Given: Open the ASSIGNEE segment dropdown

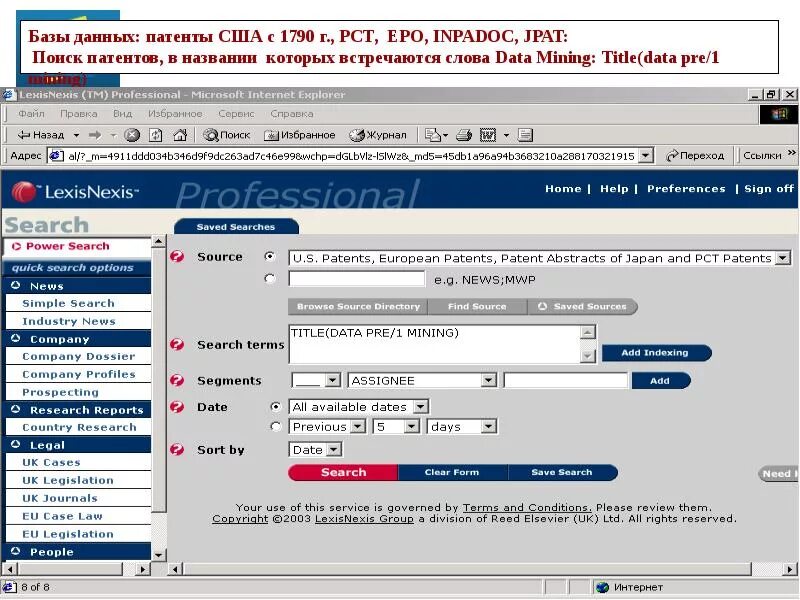Looking at the screenshot, I should (488, 380).
